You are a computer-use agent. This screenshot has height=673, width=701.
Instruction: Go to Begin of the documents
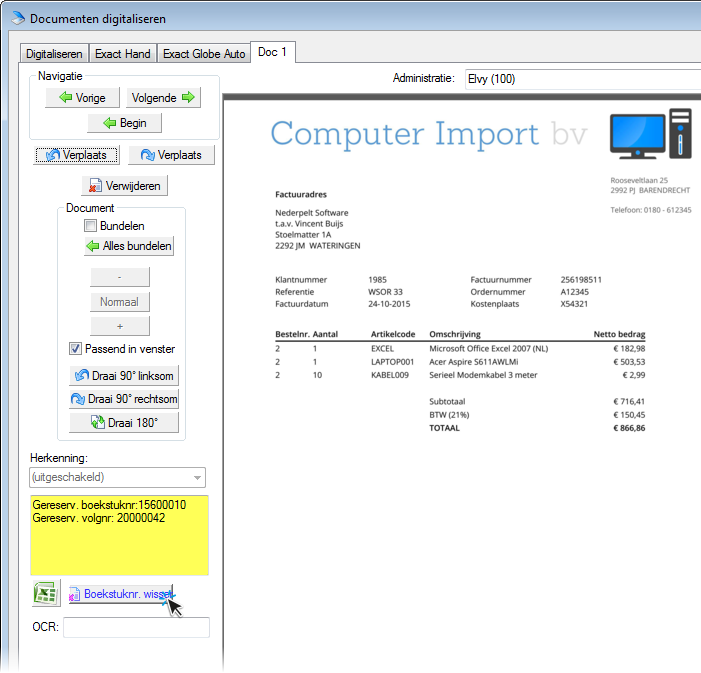(124, 123)
